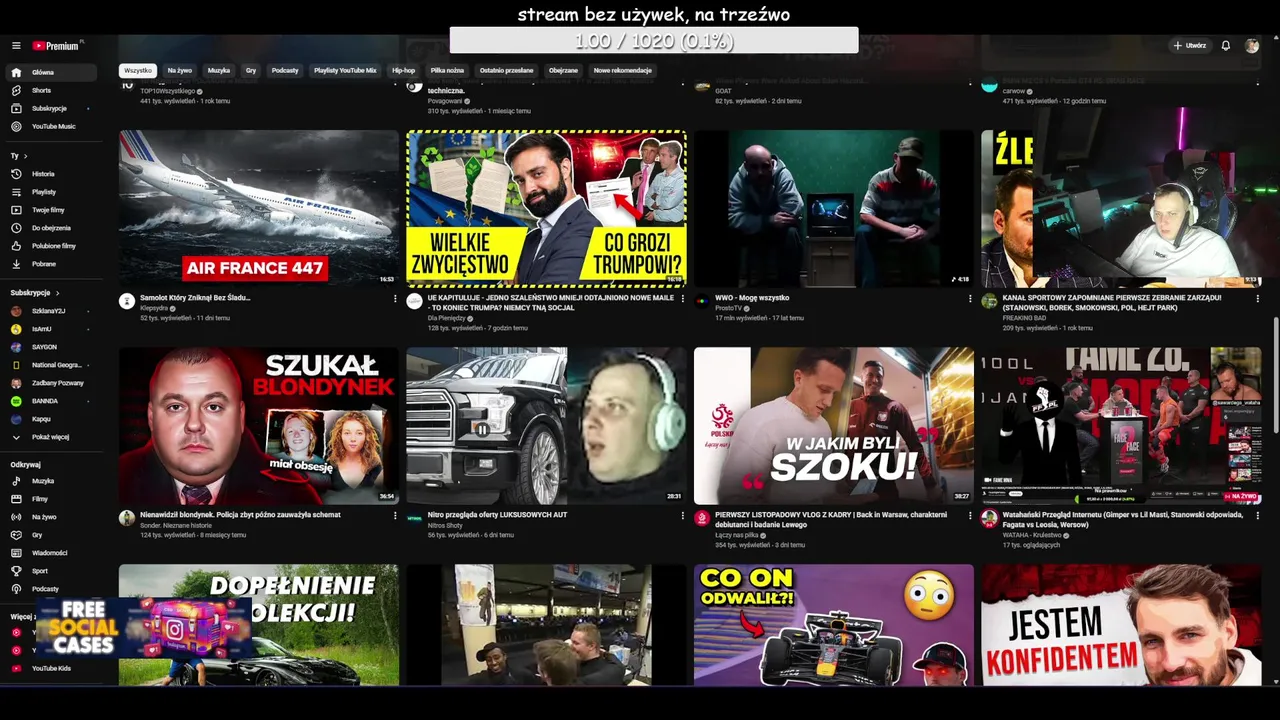Expand the Subskrypcje section header
Viewport: 1280px width, 720px height.
[x=35, y=293]
